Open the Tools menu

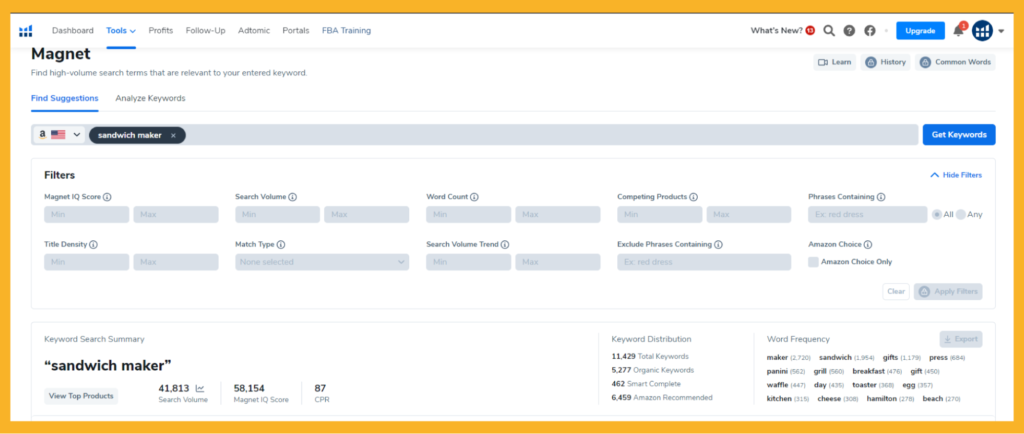point(121,31)
